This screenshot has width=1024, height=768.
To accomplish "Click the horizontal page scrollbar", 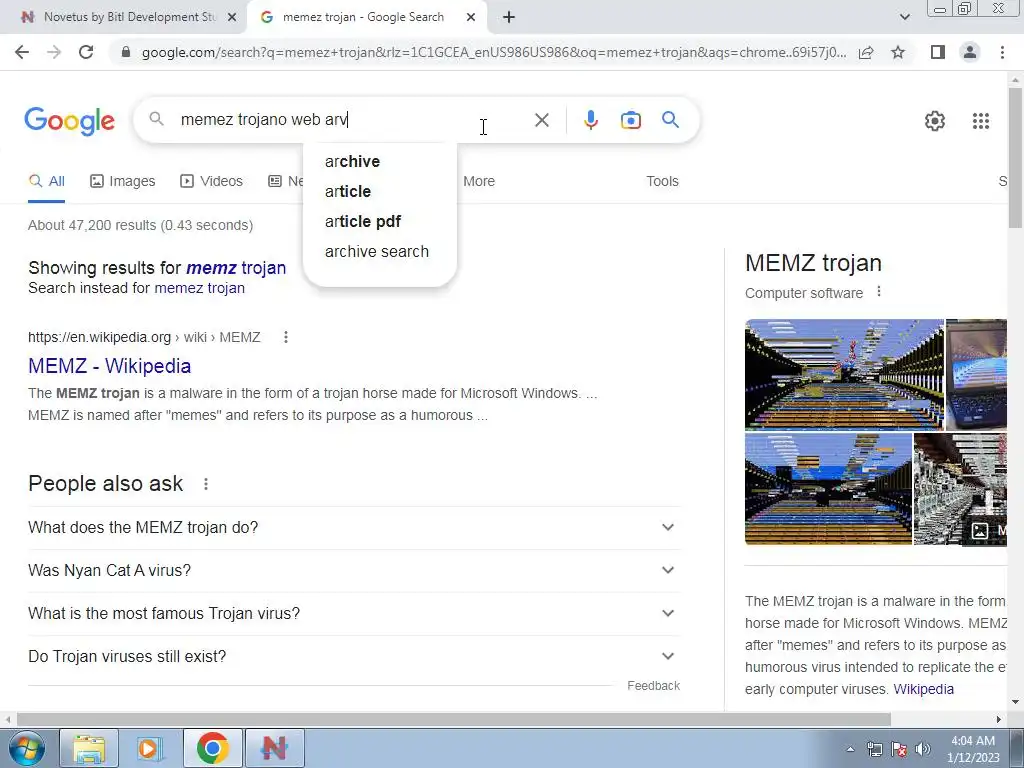I will tap(454, 719).
